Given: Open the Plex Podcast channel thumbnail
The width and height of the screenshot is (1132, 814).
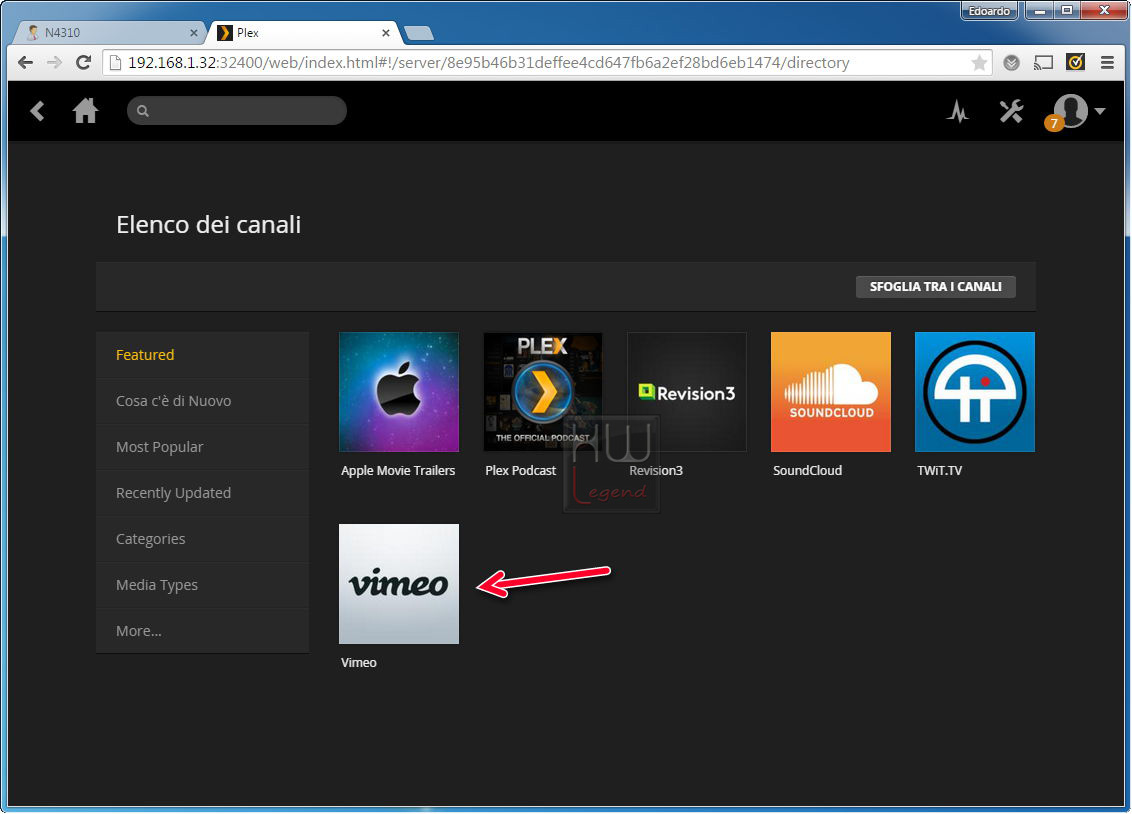Looking at the screenshot, I should pos(543,392).
